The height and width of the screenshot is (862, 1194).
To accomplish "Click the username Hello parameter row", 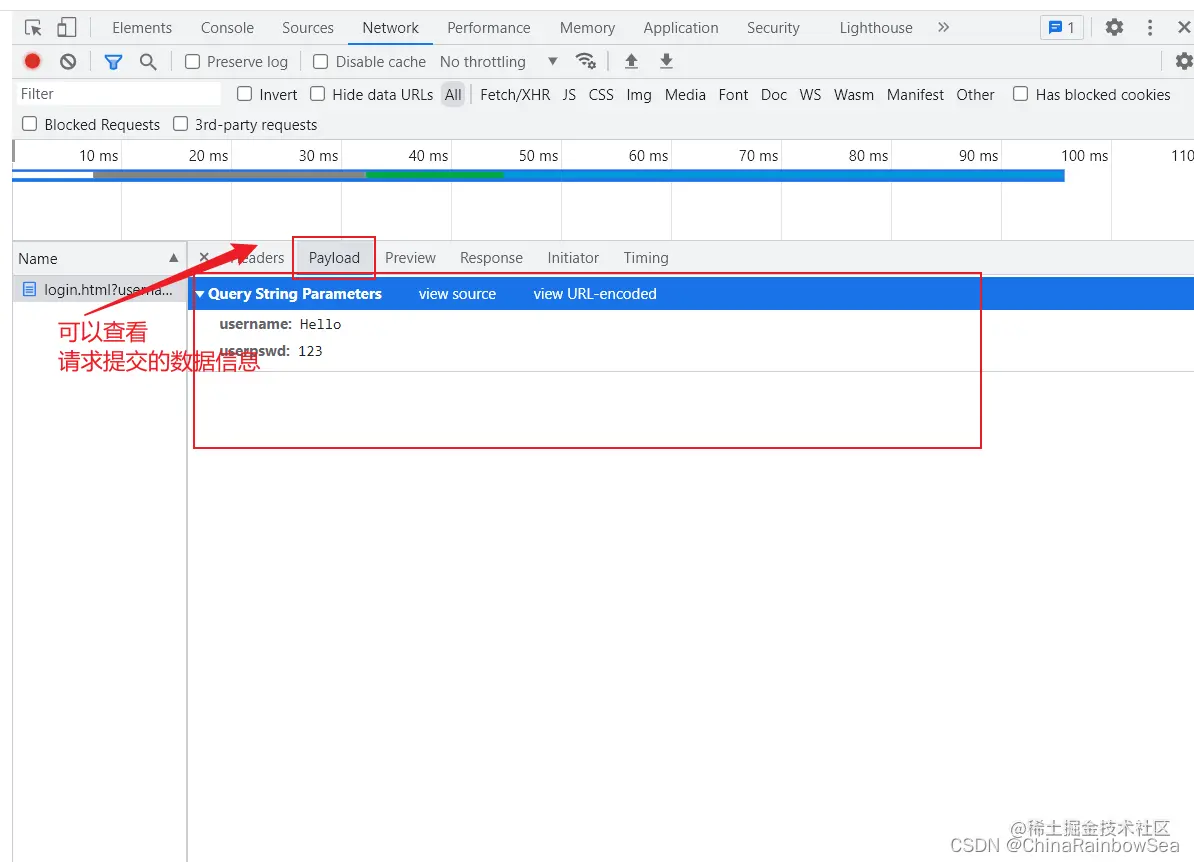I will 280,324.
